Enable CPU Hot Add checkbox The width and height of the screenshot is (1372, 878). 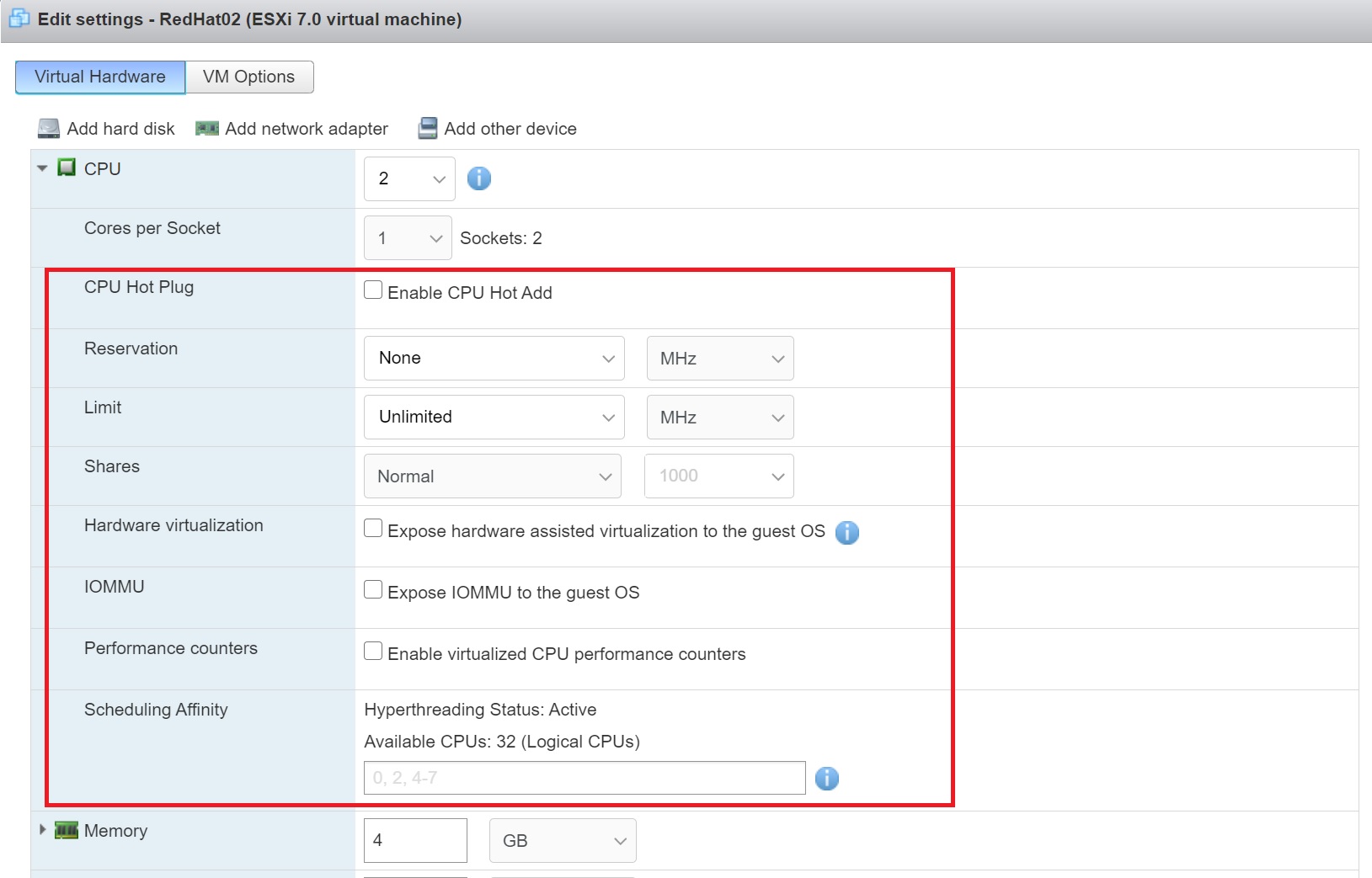pyautogui.click(x=373, y=290)
